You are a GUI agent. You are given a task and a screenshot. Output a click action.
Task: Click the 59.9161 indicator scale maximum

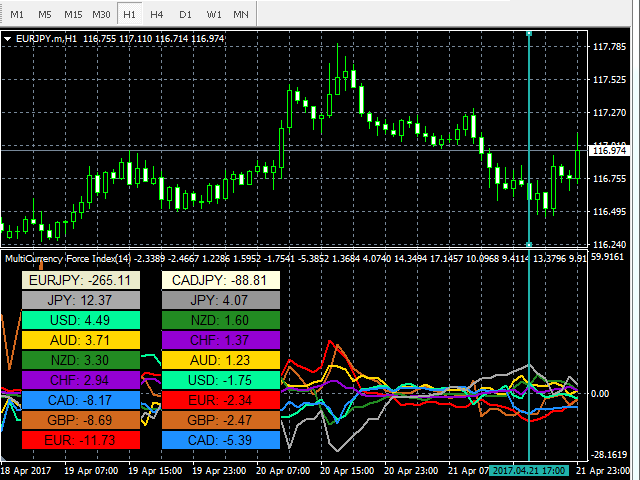click(607, 257)
